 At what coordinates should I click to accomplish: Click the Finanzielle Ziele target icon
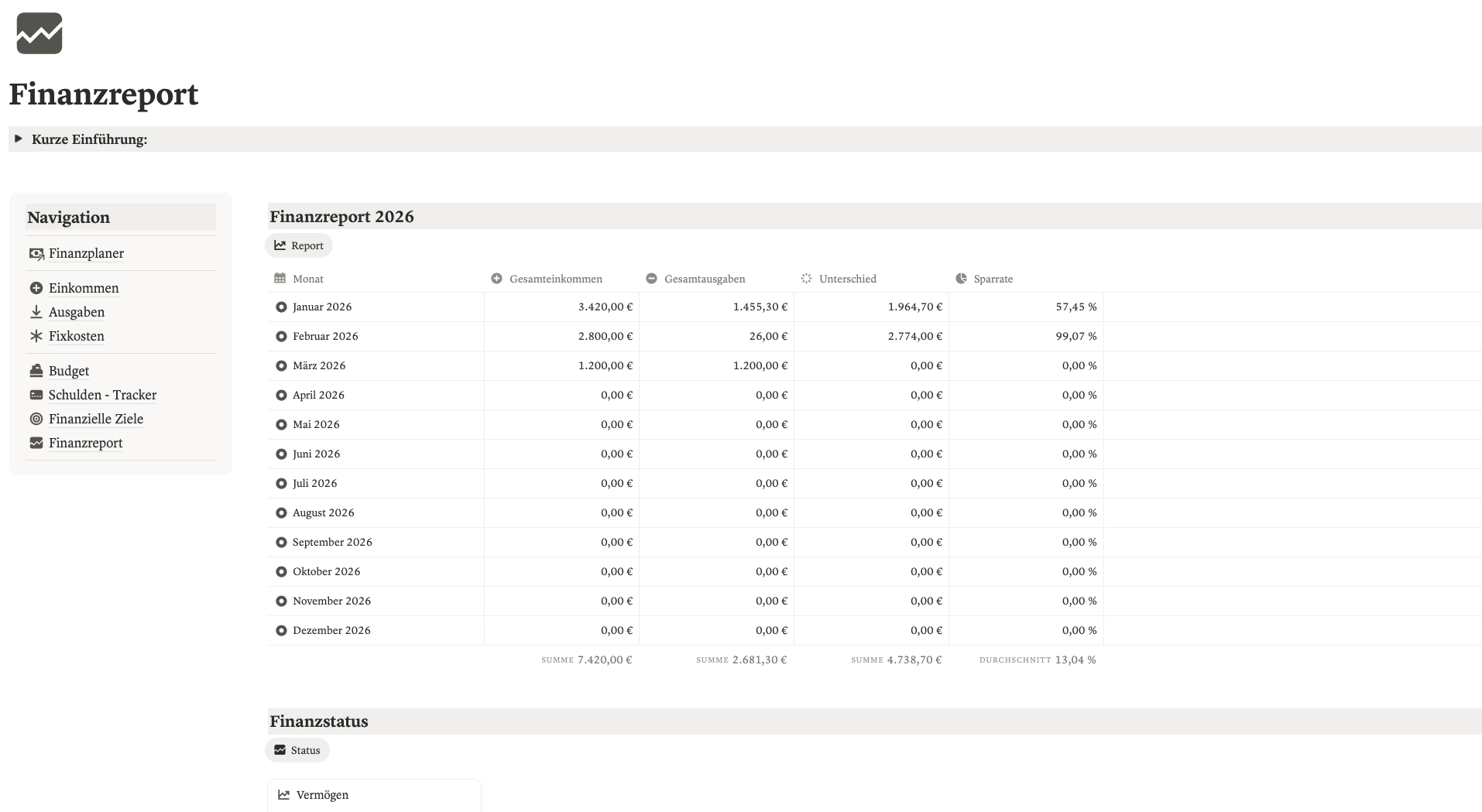tap(36, 419)
